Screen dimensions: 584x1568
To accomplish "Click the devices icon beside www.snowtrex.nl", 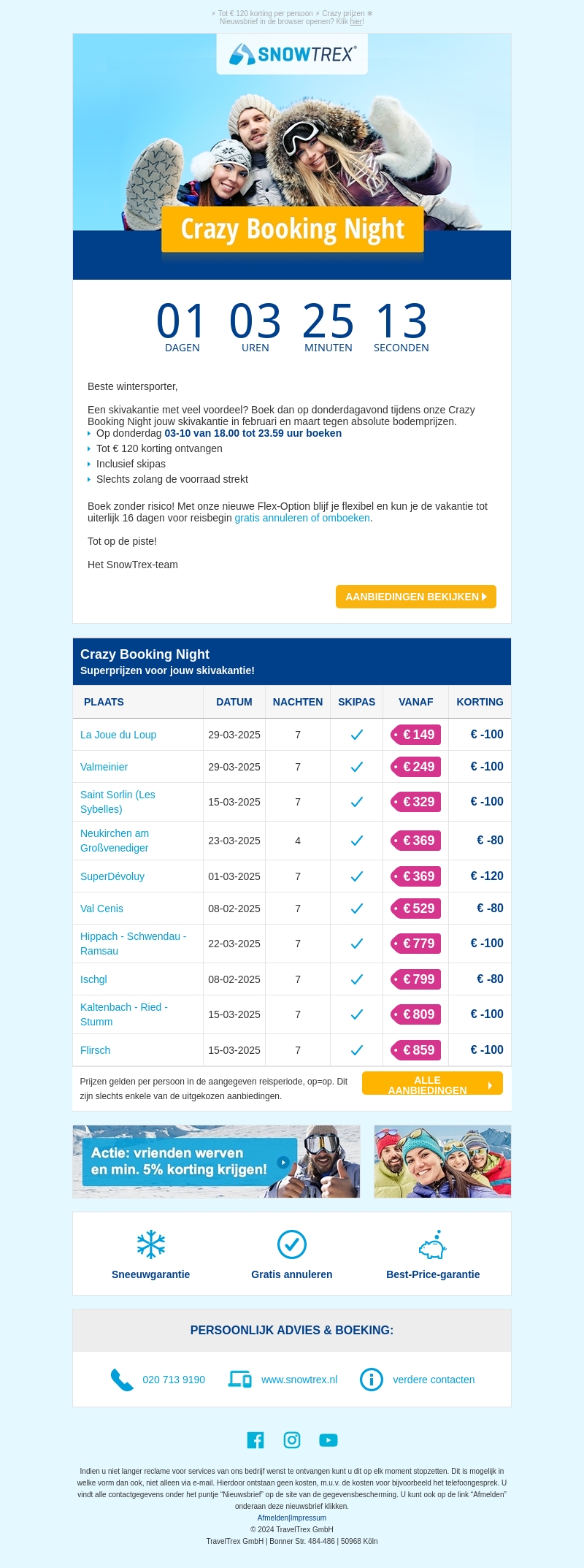I will tap(239, 1379).
